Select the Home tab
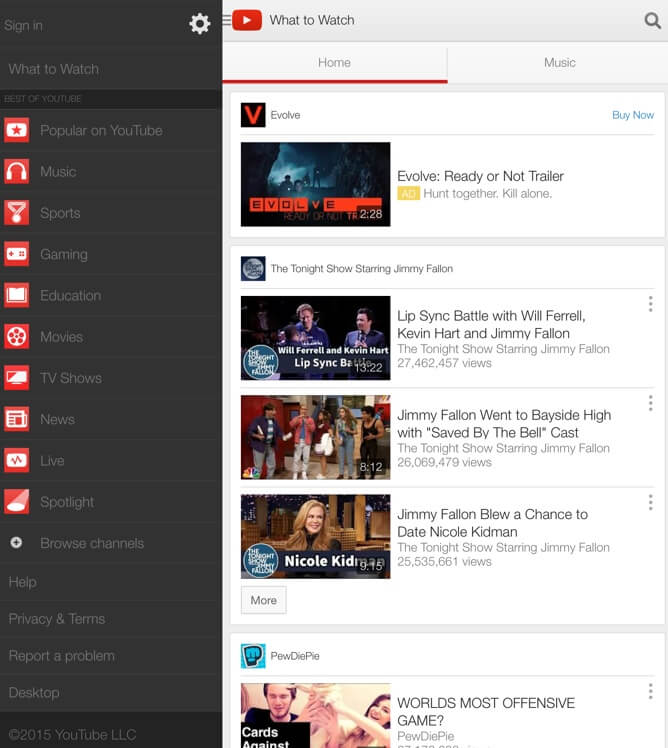 (334, 62)
